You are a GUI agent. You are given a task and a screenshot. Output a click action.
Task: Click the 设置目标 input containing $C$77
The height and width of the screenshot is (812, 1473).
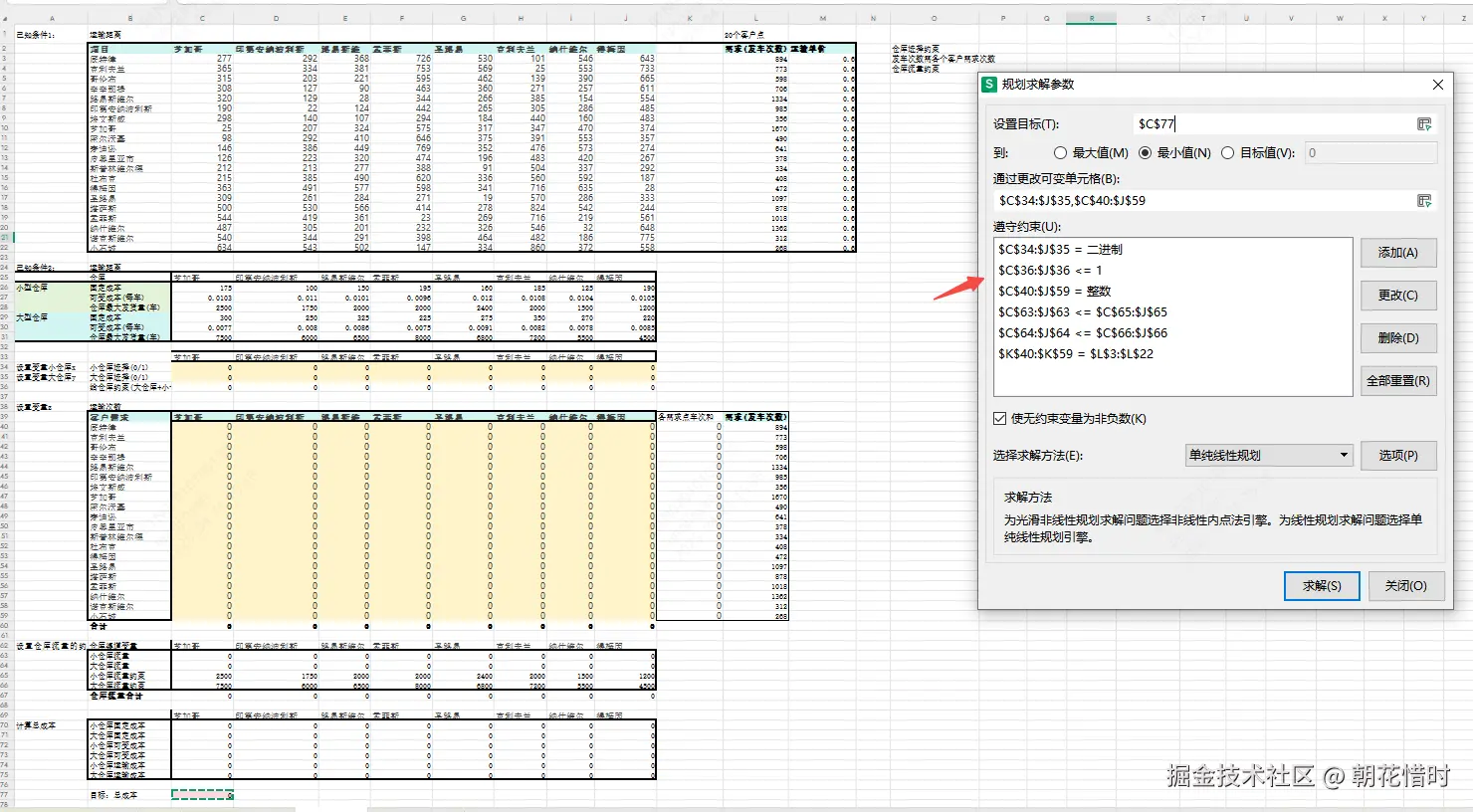pyautogui.click(x=1274, y=124)
